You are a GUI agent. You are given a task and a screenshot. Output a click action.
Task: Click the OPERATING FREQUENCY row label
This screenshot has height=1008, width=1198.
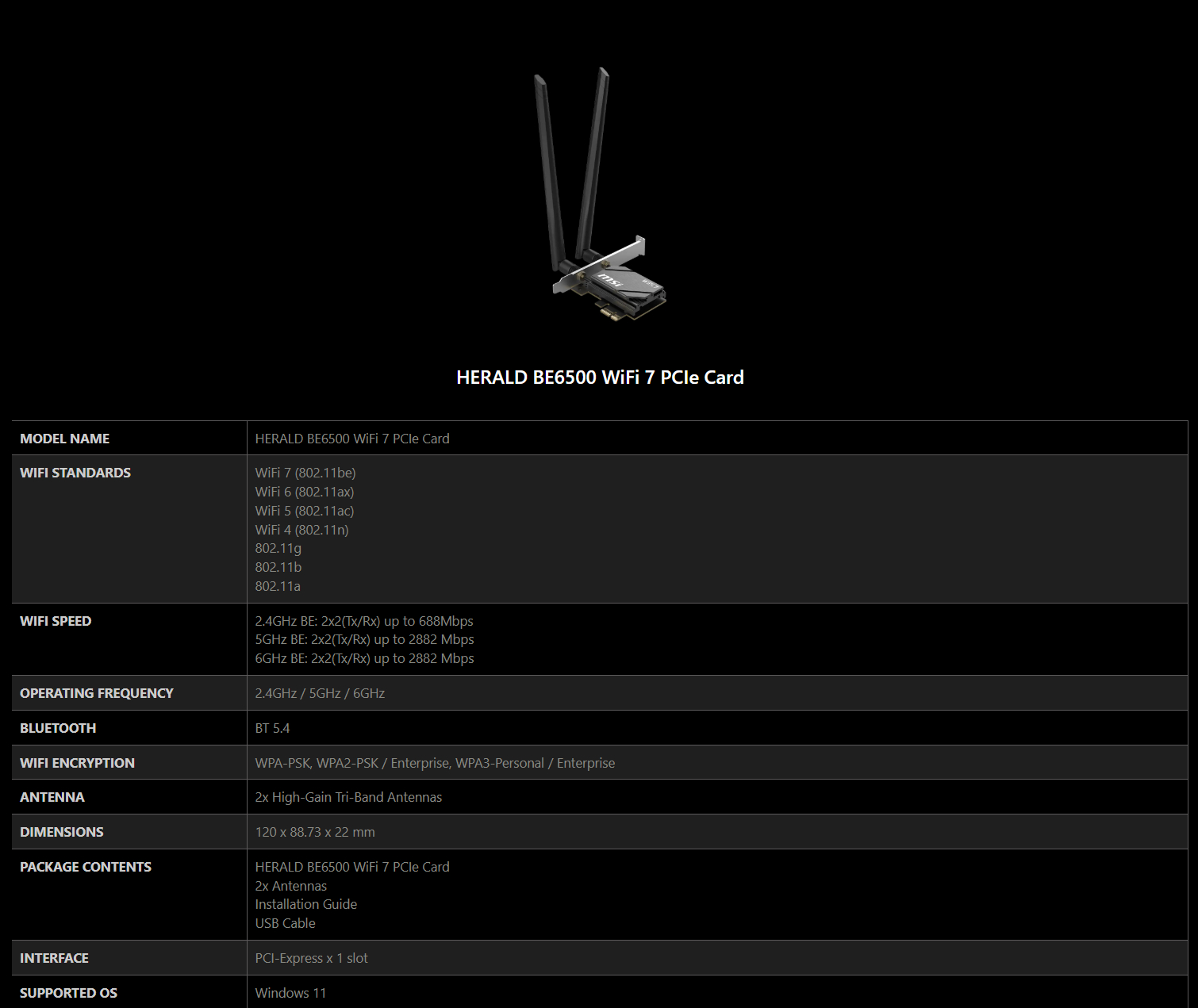(x=97, y=693)
